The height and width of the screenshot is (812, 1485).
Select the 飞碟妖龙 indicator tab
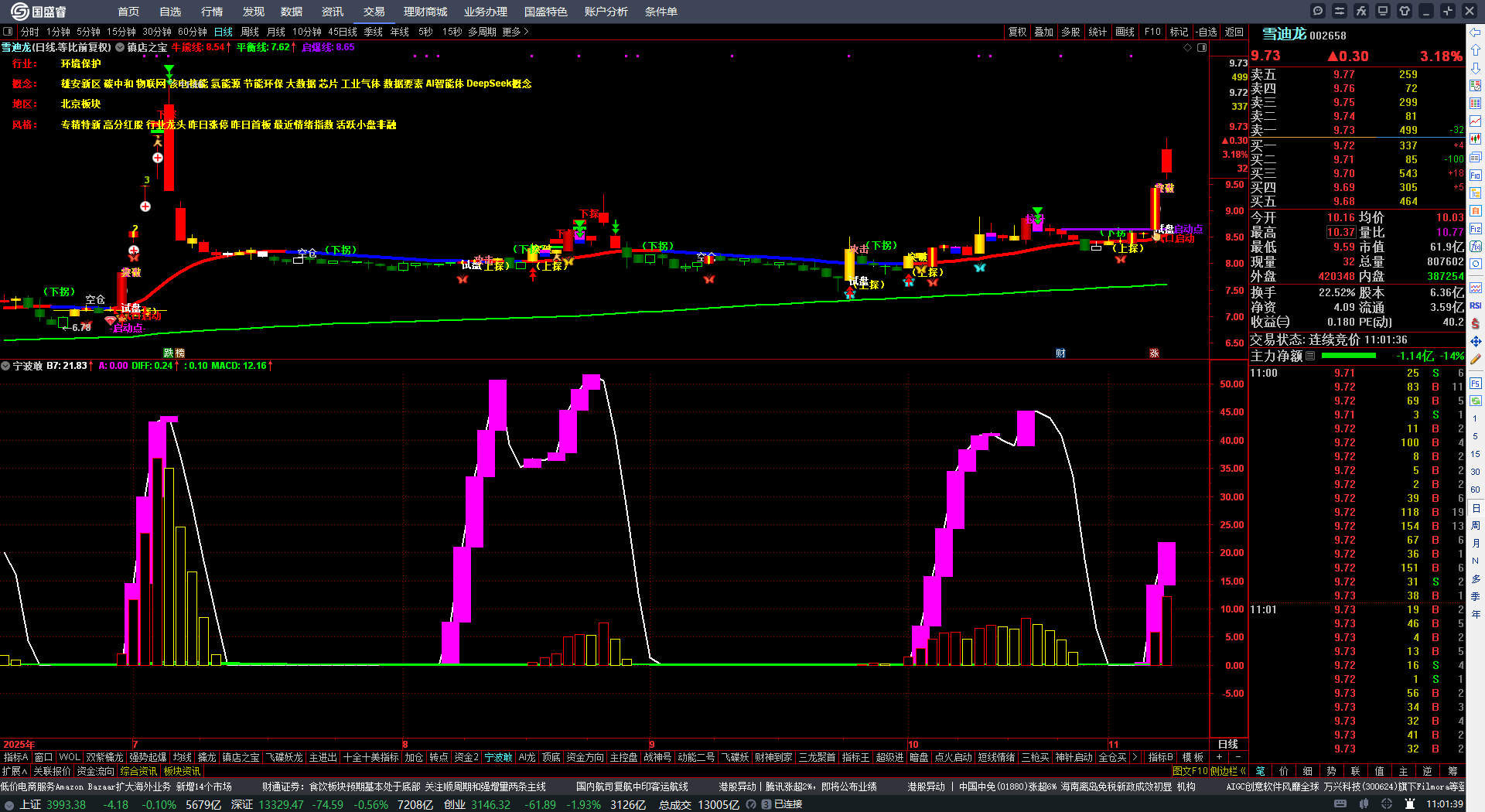pos(285,757)
